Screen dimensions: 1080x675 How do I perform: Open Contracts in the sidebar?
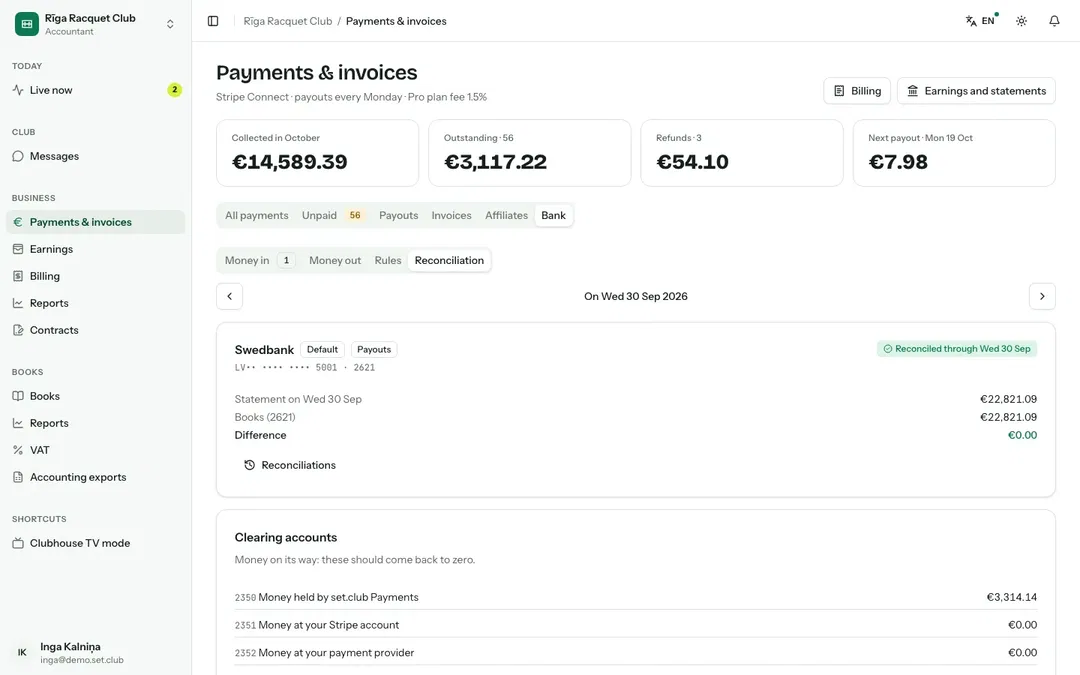point(96,330)
